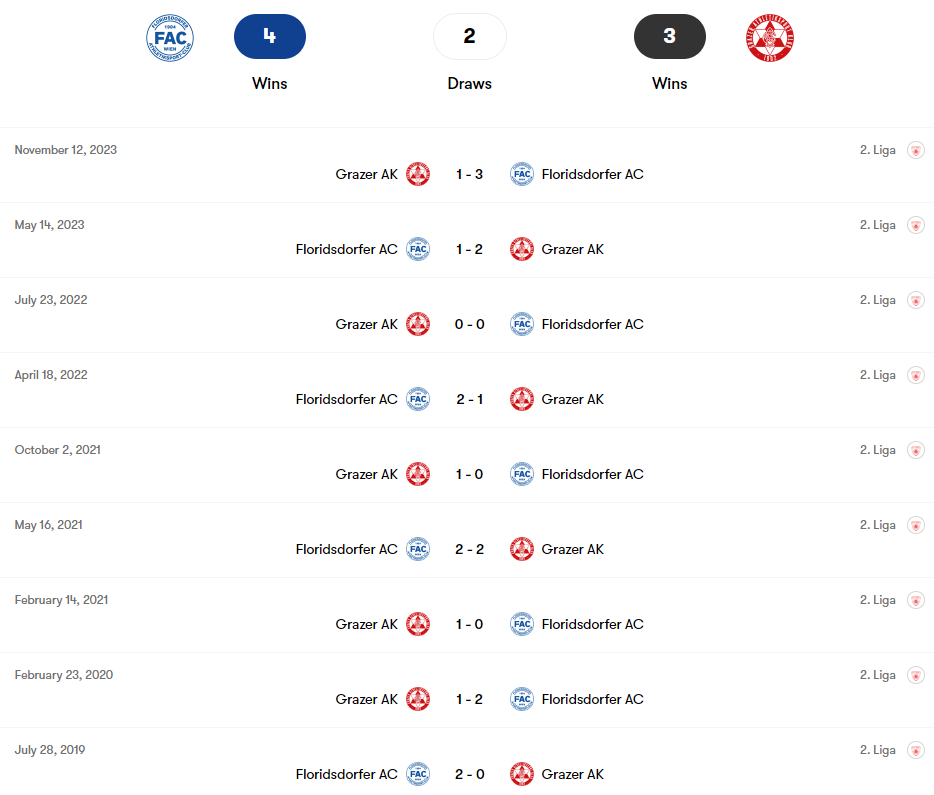Select the blue 4 Wins badge

tap(270, 36)
